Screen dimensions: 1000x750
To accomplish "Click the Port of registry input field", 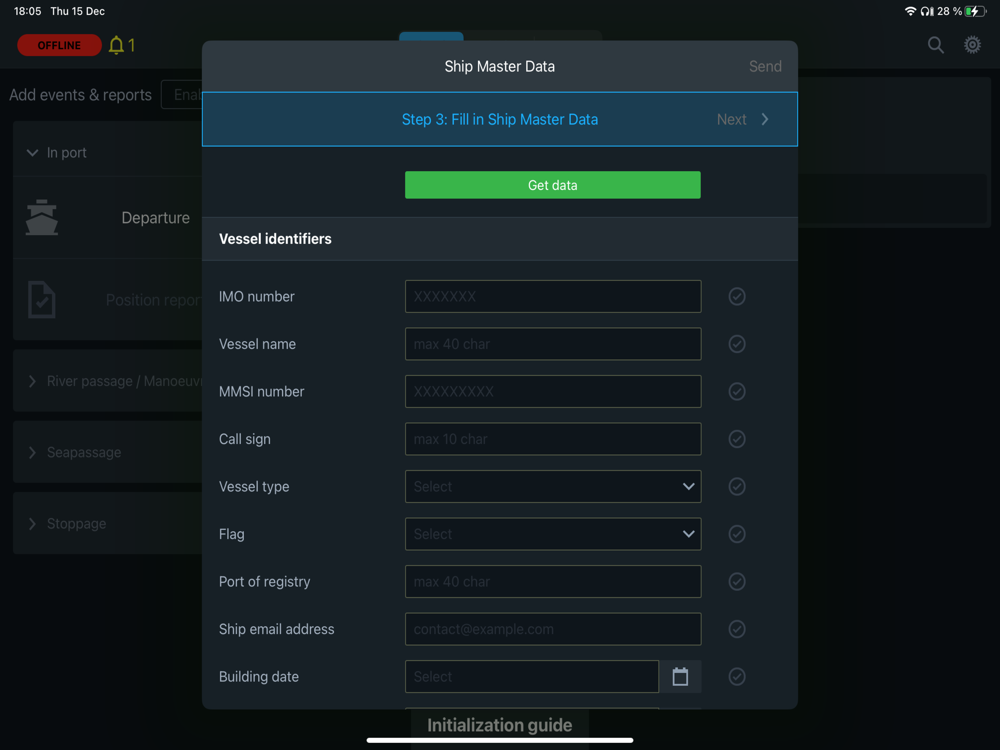I will 553,582.
